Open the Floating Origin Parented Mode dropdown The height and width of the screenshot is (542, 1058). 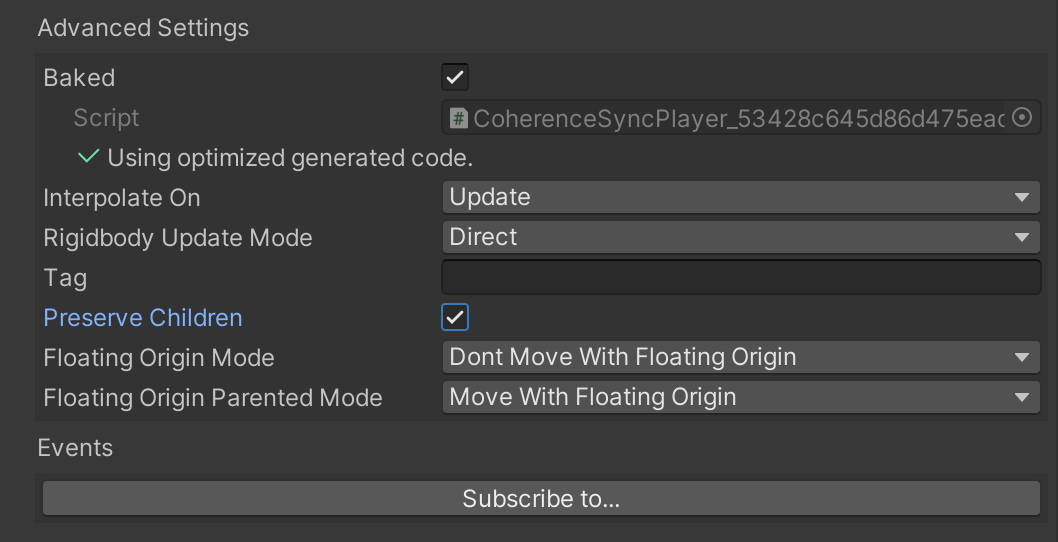pos(741,397)
